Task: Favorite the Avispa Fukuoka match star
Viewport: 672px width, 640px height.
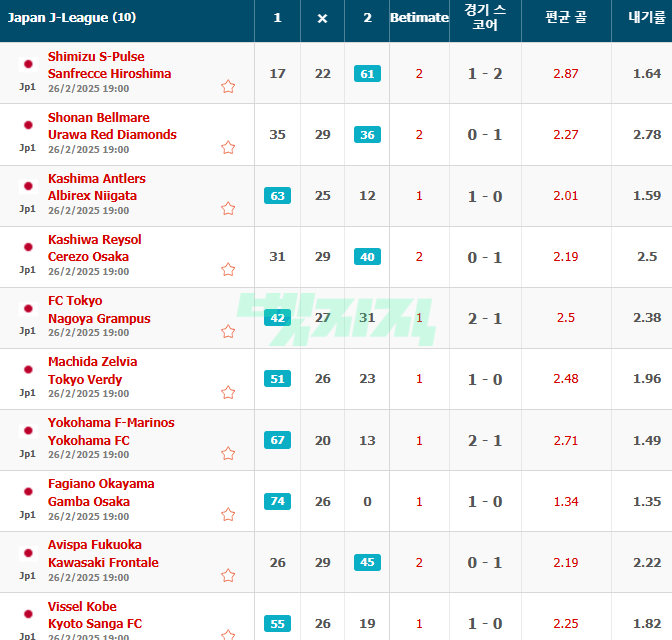Action: (228, 575)
